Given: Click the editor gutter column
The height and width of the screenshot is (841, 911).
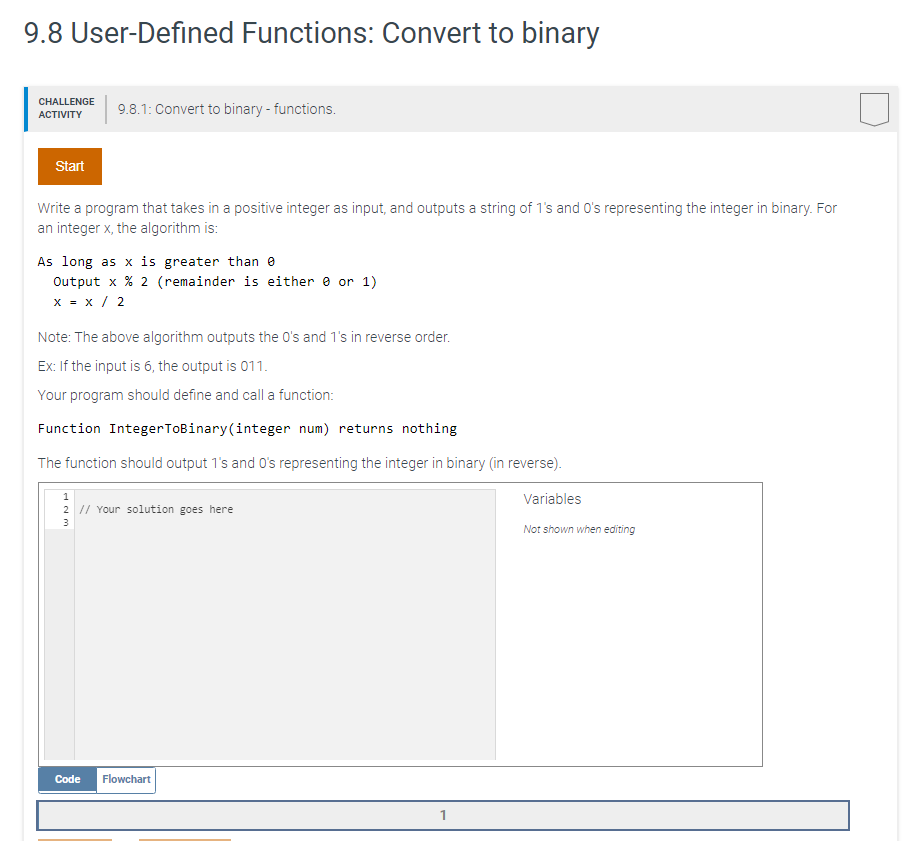Looking at the screenshot, I should pos(59,620).
